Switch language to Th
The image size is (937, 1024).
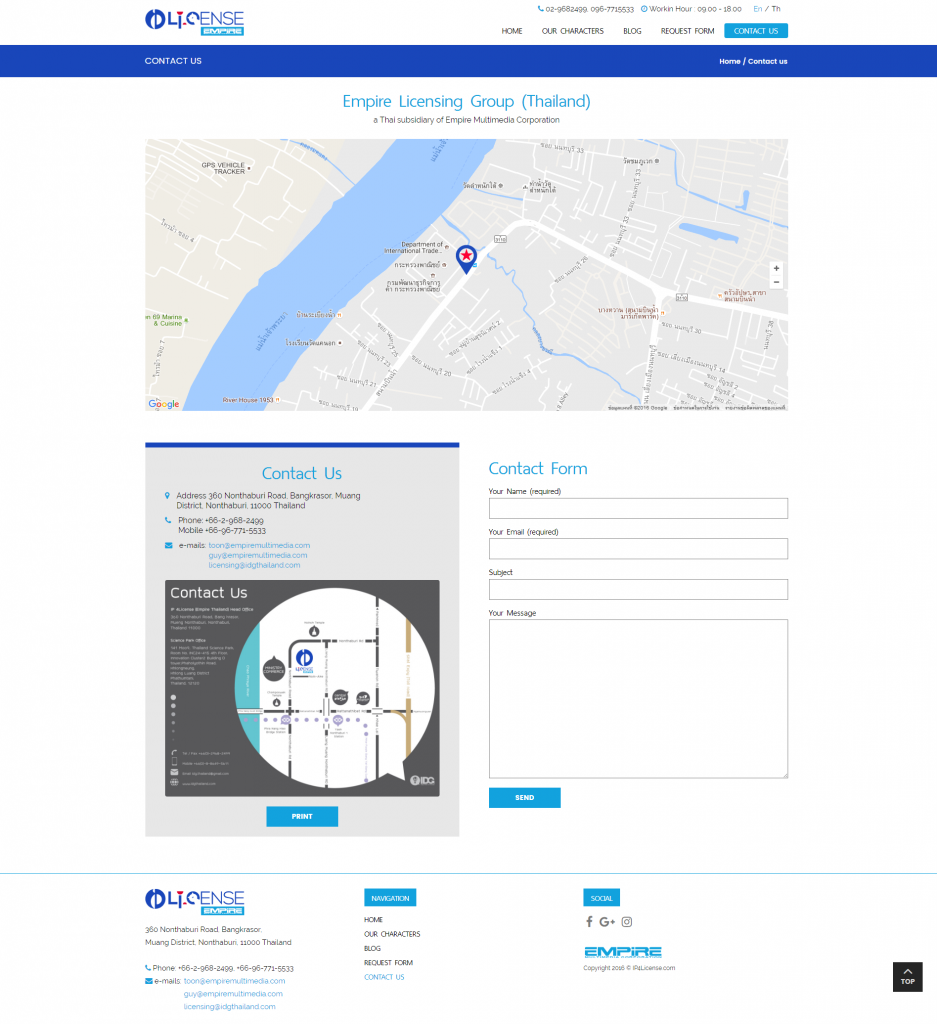pyautogui.click(x=776, y=9)
